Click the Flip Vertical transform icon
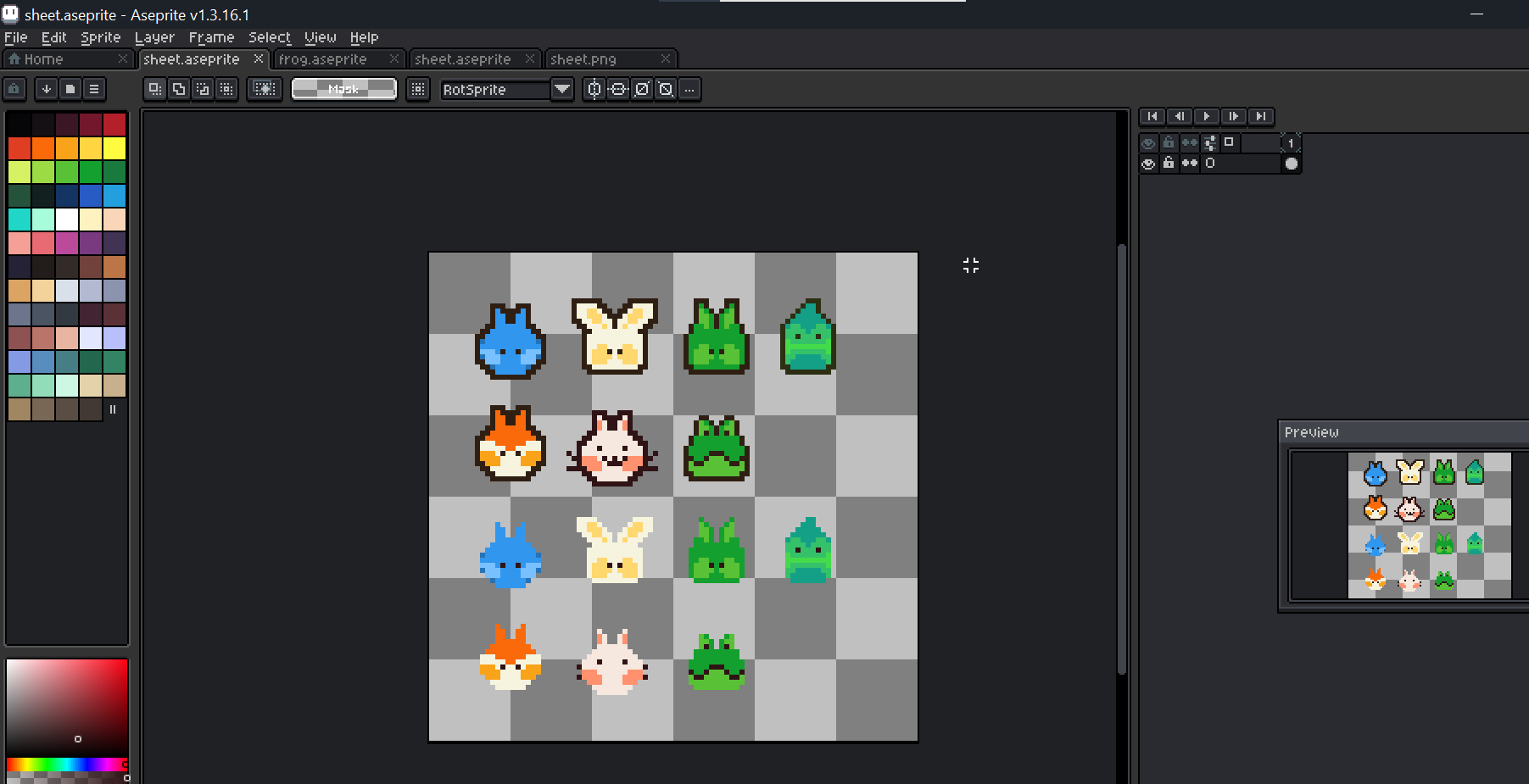The height and width of the screenshot is (784, 1529). [x=618, y=89]
